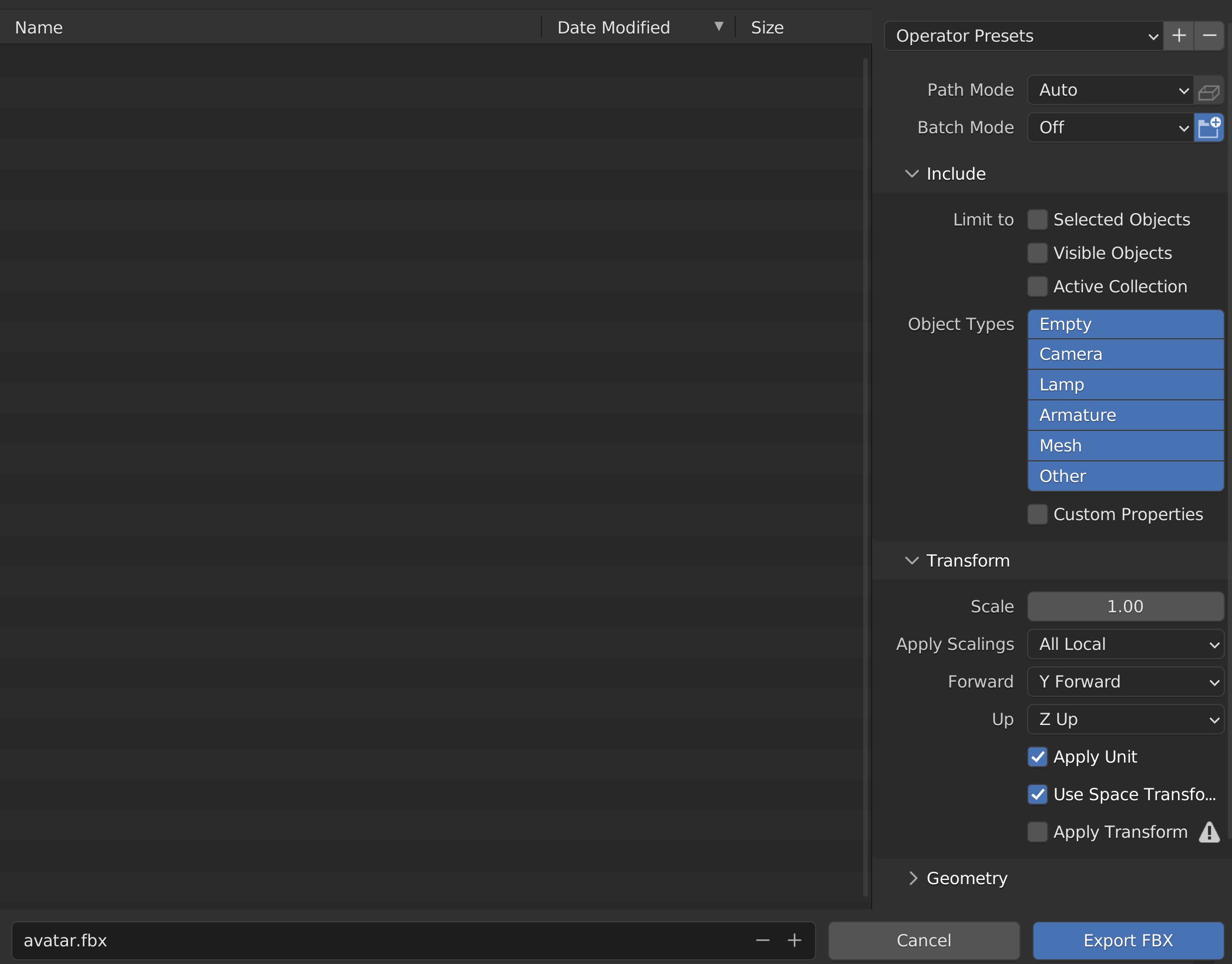Viewport: 1232px width, 964px height.
Task: Click the Date Modified sort arrow
Action: [x=718, y=27]
